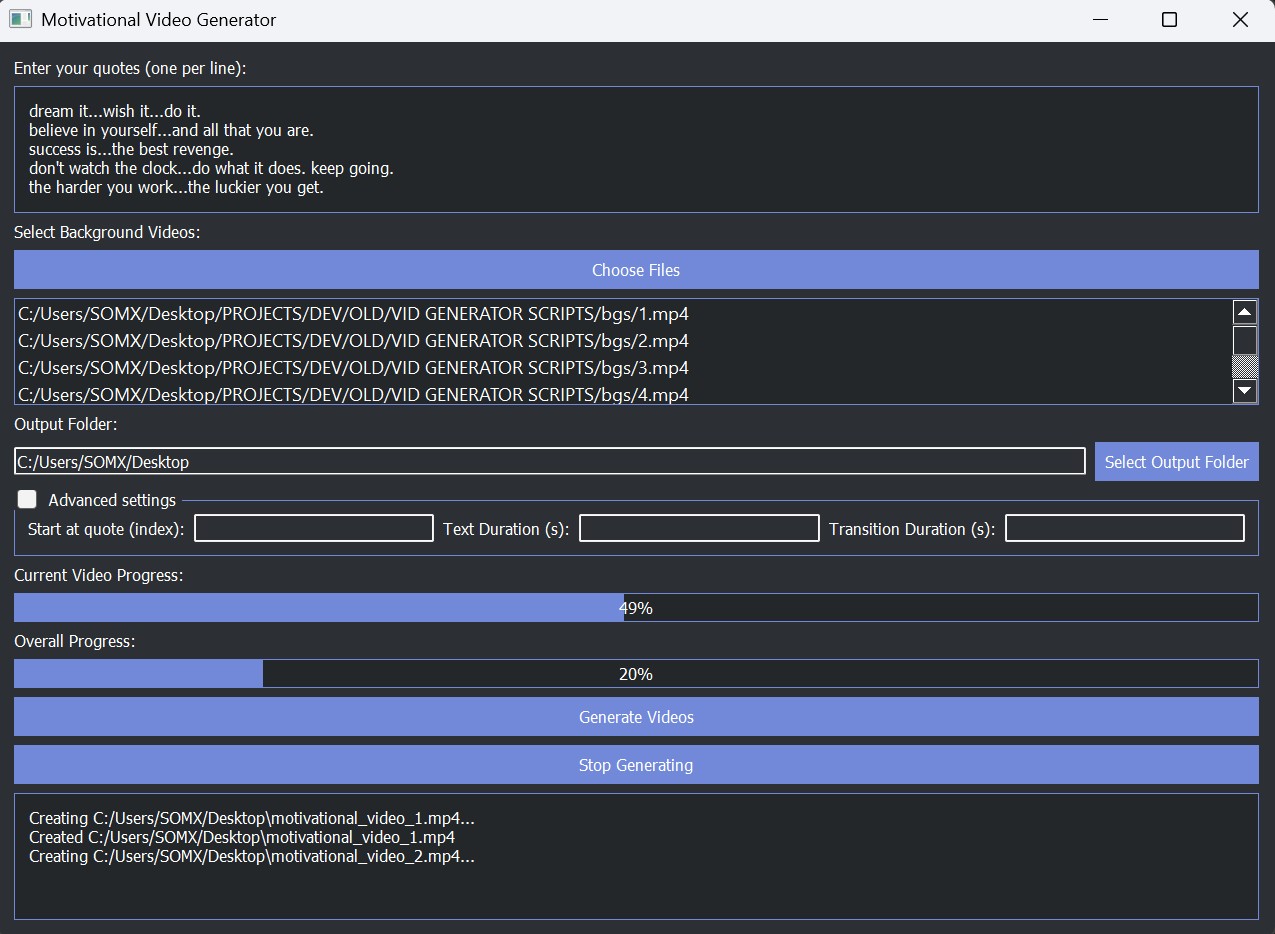Click the 'Current Video Progress:' label

point(99,575)
